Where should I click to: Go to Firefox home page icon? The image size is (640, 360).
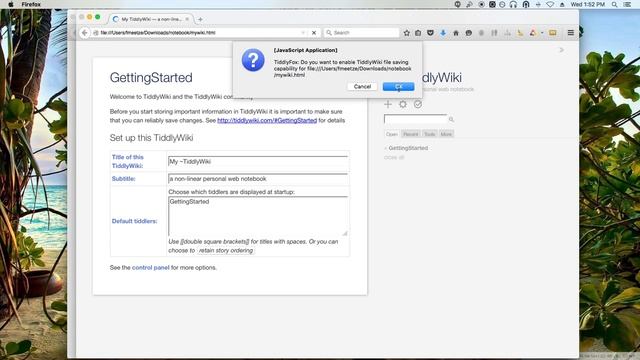pyautogui.click(x=456, y=33)
